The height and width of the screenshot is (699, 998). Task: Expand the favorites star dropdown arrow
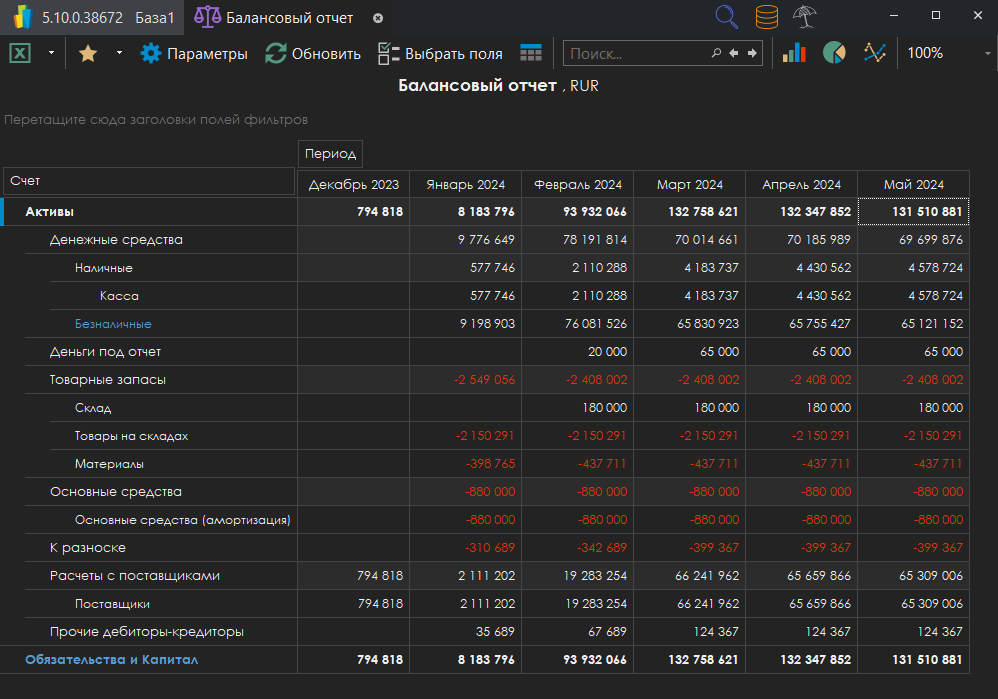(119, 53)
